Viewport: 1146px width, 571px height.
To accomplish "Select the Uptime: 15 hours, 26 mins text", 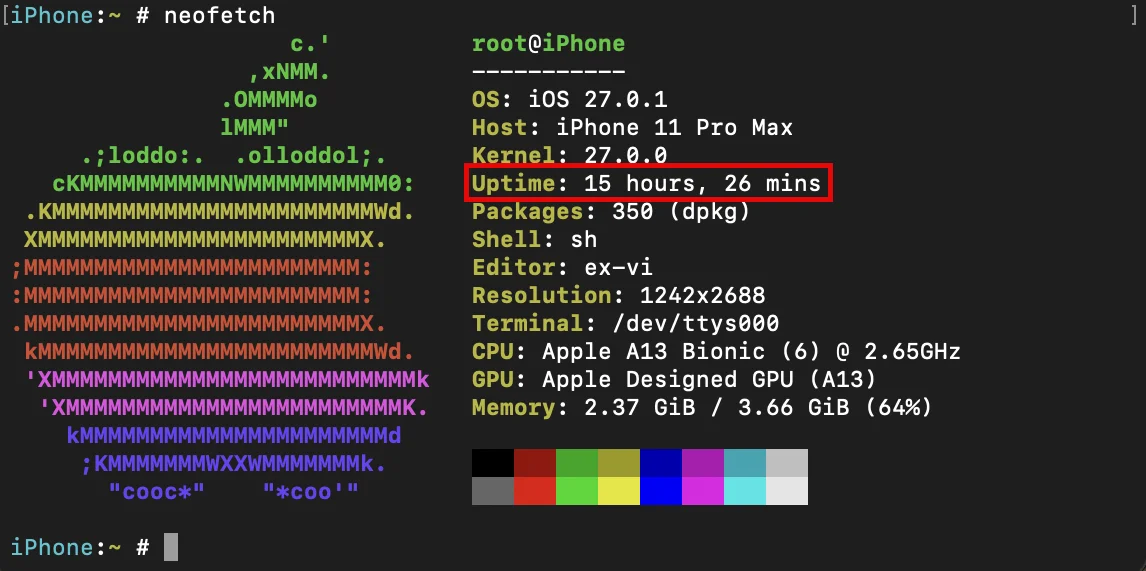I will [x=647, y=183].
